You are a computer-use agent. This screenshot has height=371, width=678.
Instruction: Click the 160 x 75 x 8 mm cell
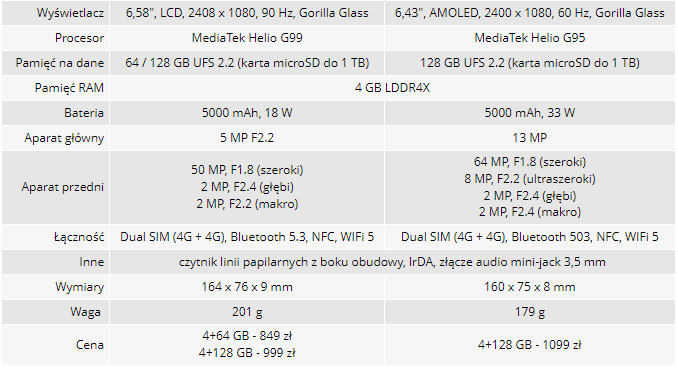point(530,287)
